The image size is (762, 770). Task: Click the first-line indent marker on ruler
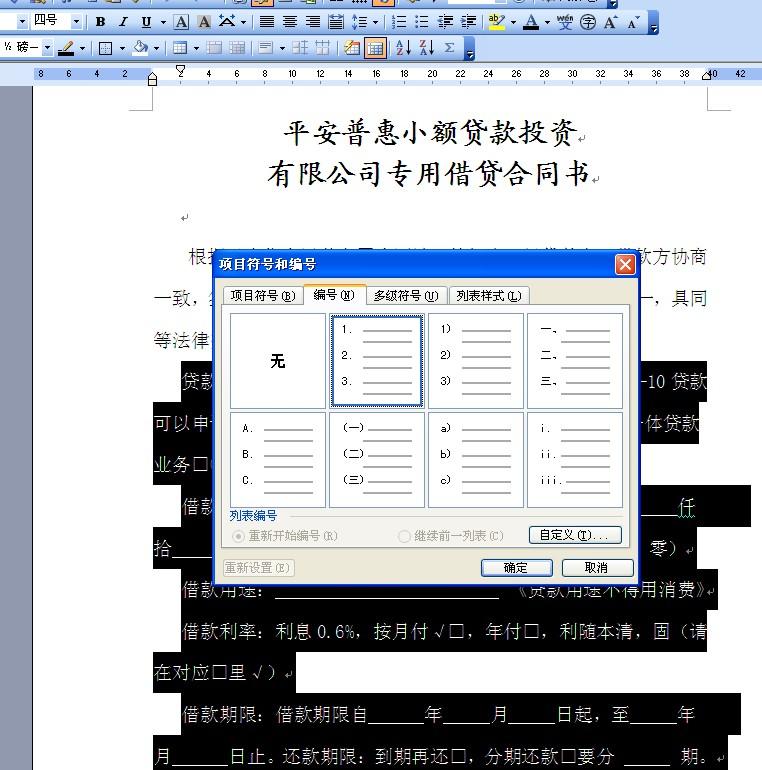click(x=181, y=70)
